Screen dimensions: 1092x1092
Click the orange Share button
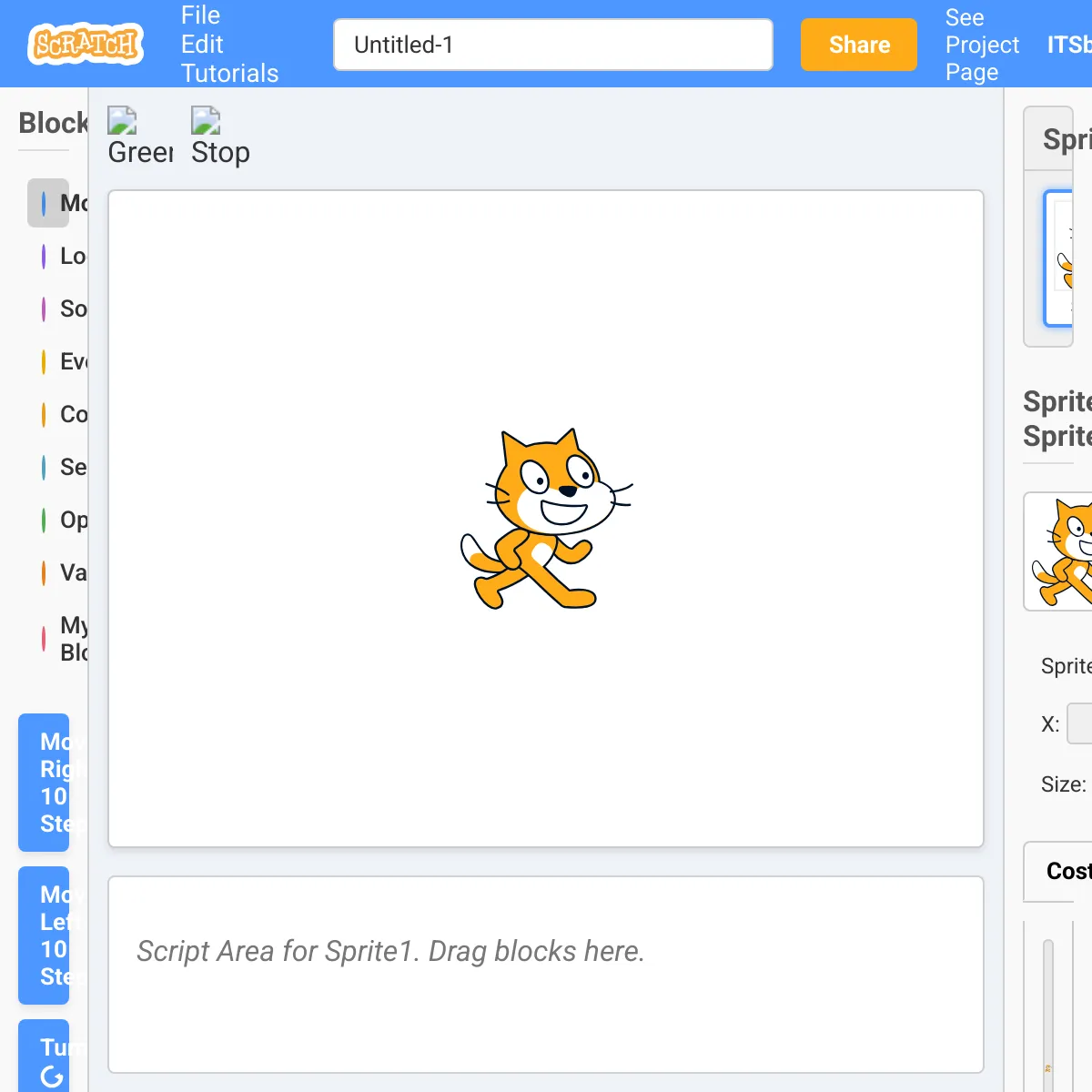point(859,45)
